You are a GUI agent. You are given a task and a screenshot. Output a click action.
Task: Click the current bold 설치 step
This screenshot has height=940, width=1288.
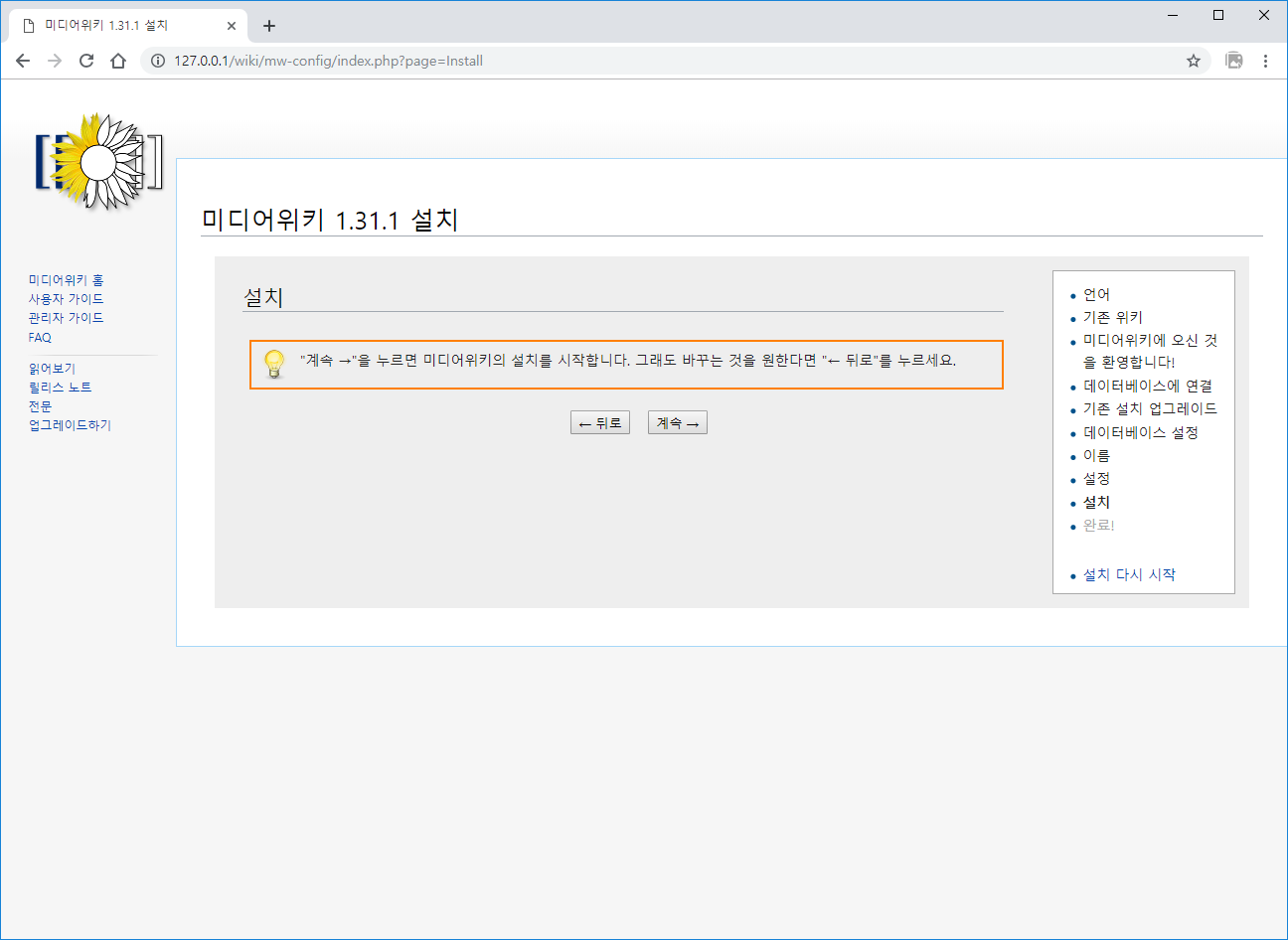[x=1096, y=502]
